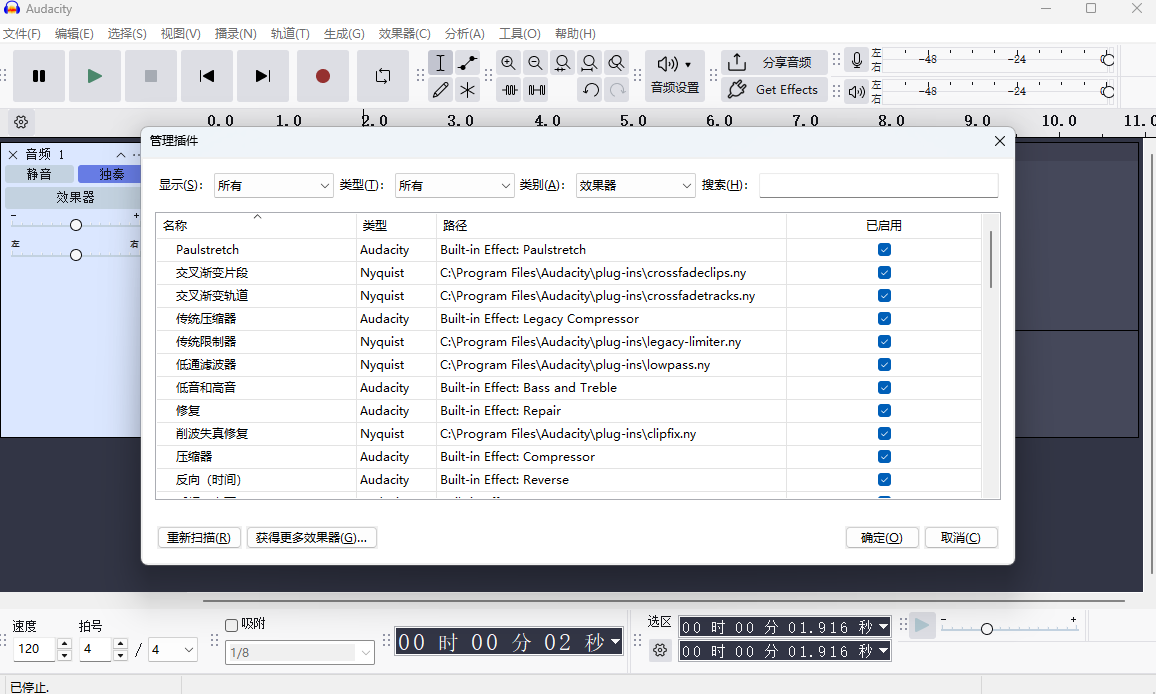Skip to start of project

[x=207, y=76]
